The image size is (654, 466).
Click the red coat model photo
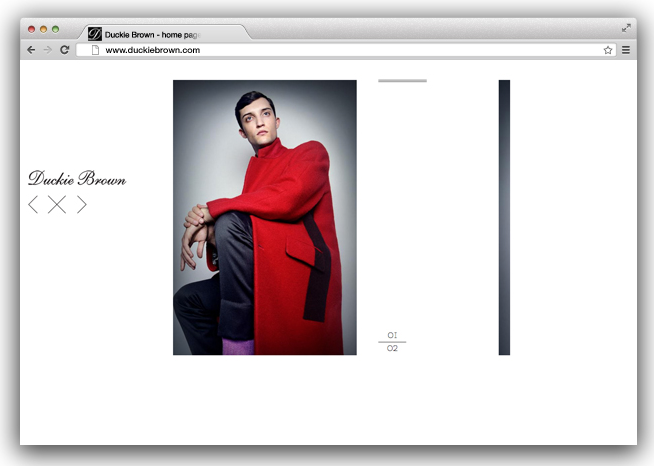tap(265, 217)
